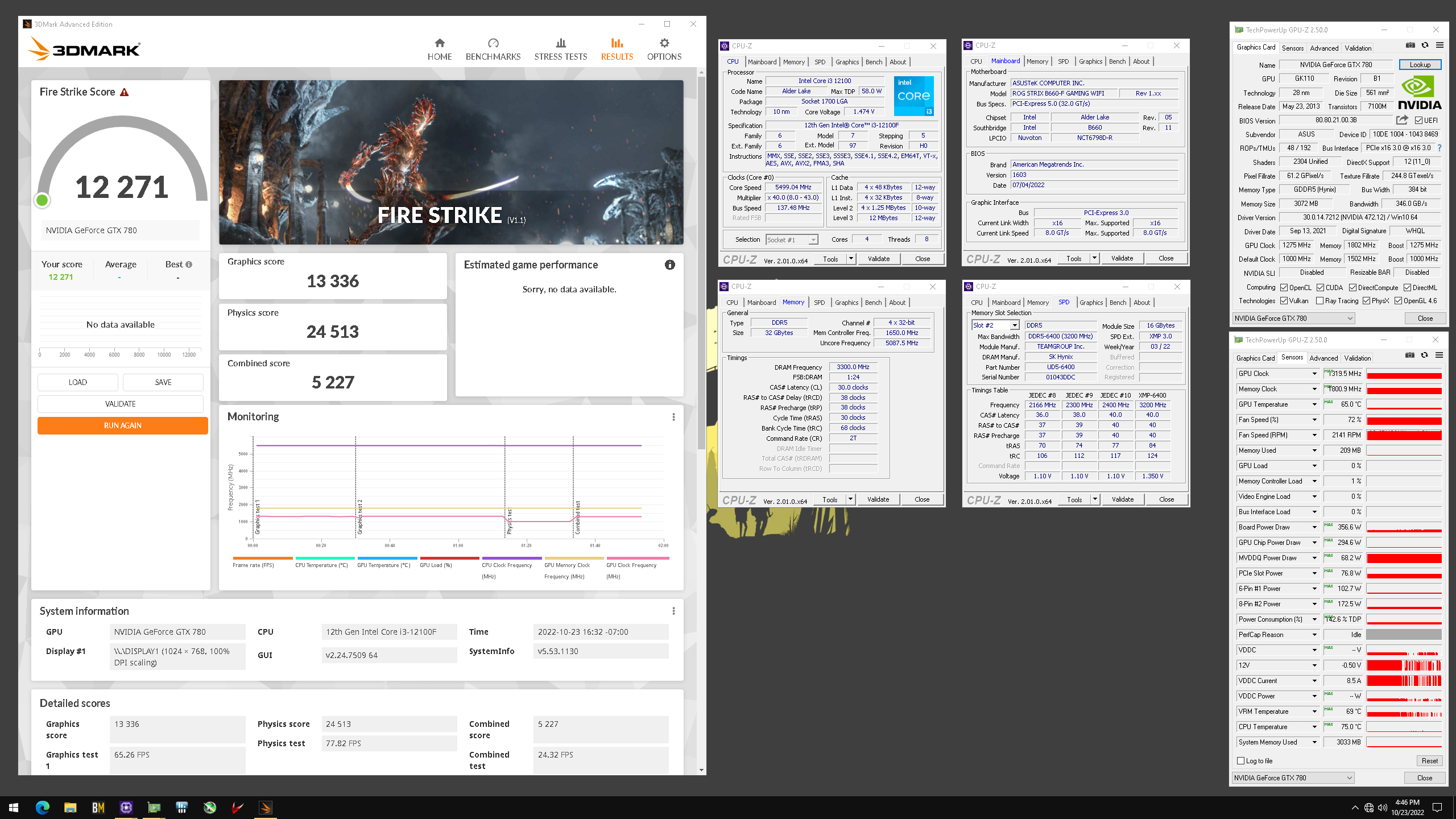
Task: Open Estimated game performance info icon
Action: pos(670,265)
